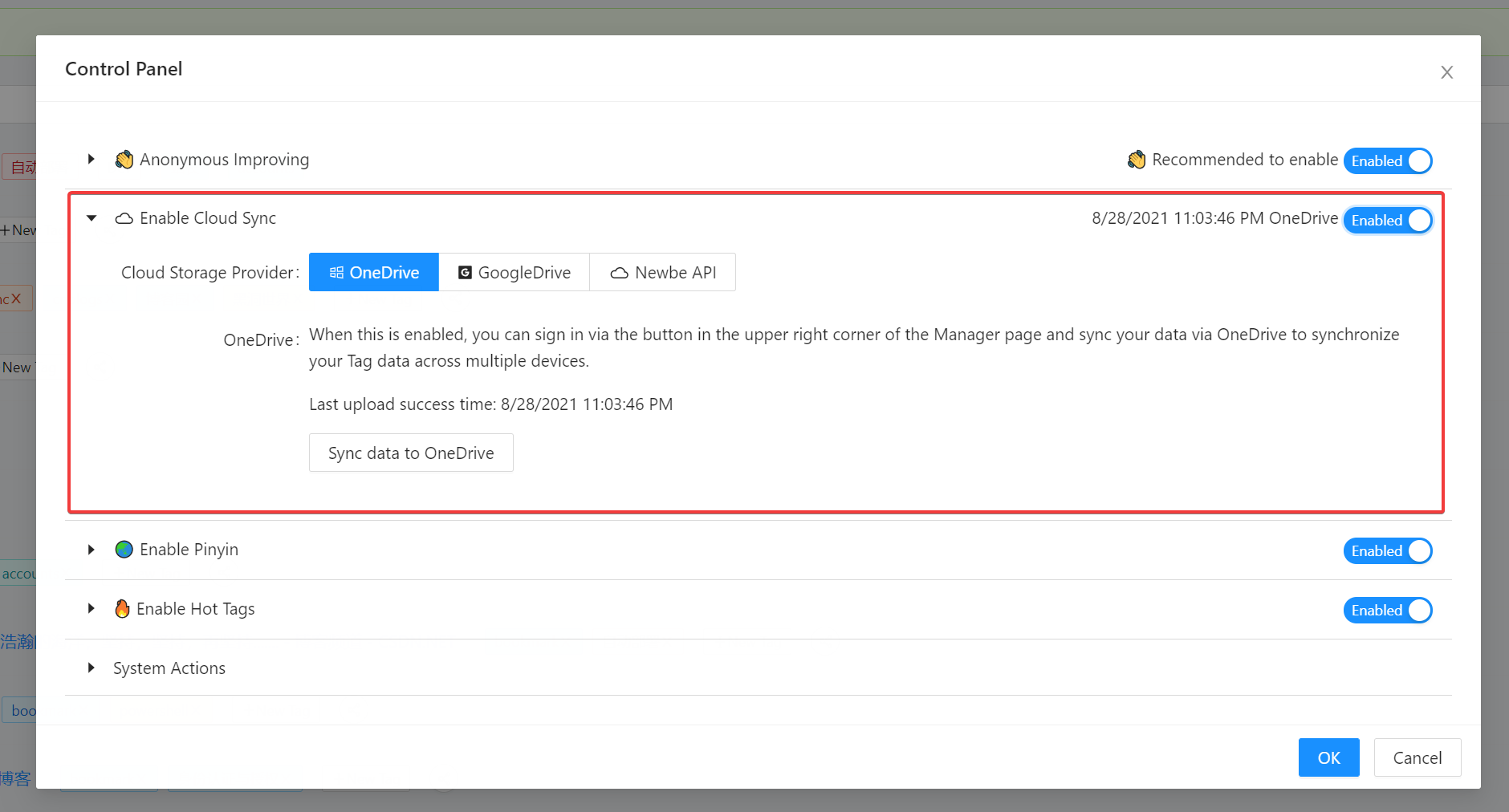
Task: Click the Cloud Storage Provider label
Action: coord(210,273)
